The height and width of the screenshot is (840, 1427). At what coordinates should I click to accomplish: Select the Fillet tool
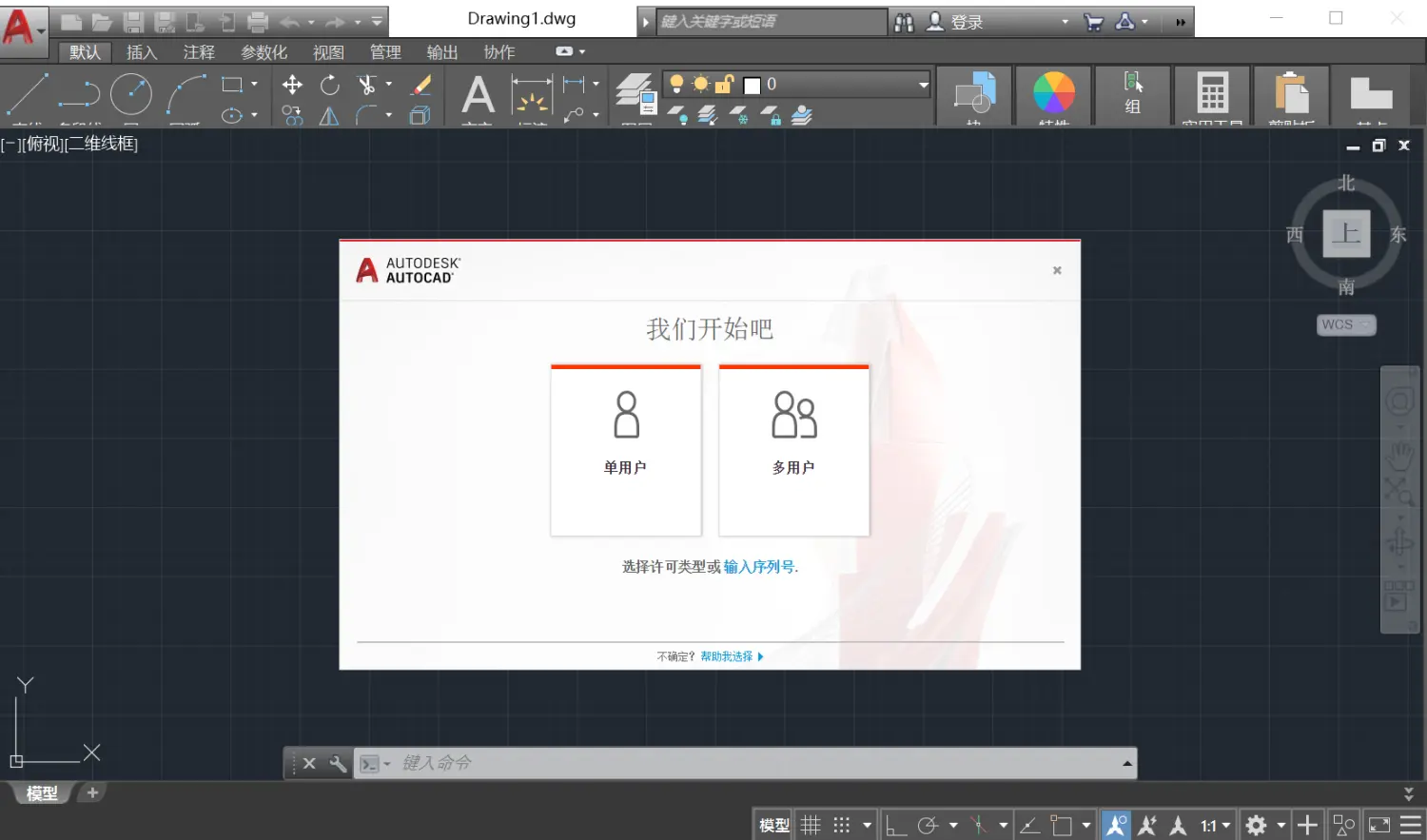point(366,115)
